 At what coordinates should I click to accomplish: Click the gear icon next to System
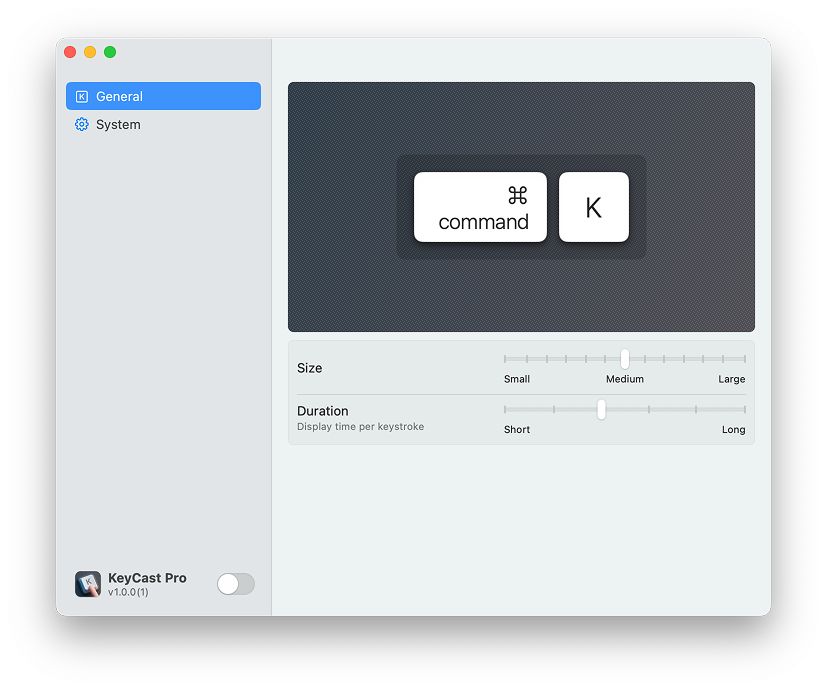click(x=81, y=124)
